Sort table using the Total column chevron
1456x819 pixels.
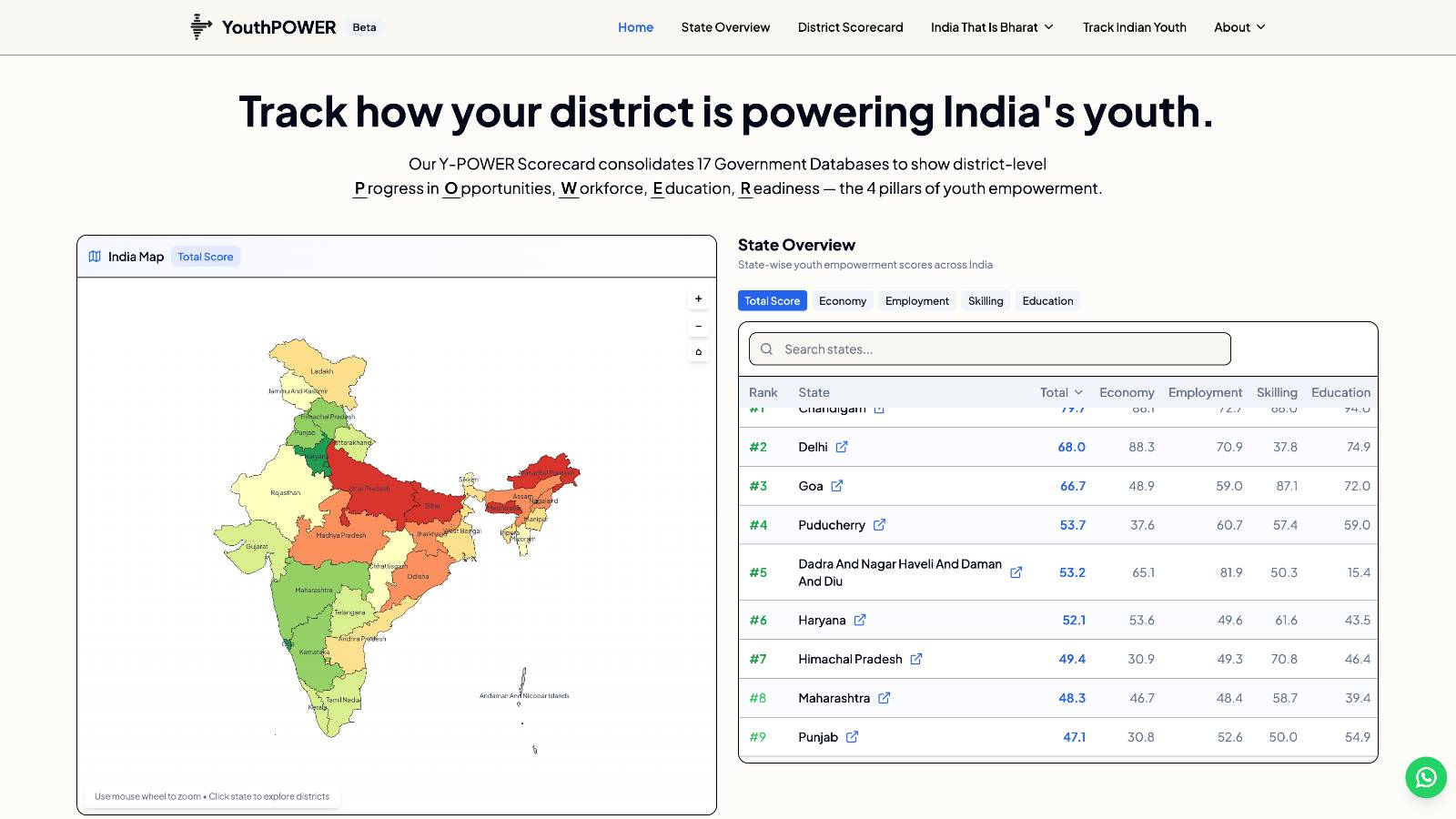point(1081,392)
